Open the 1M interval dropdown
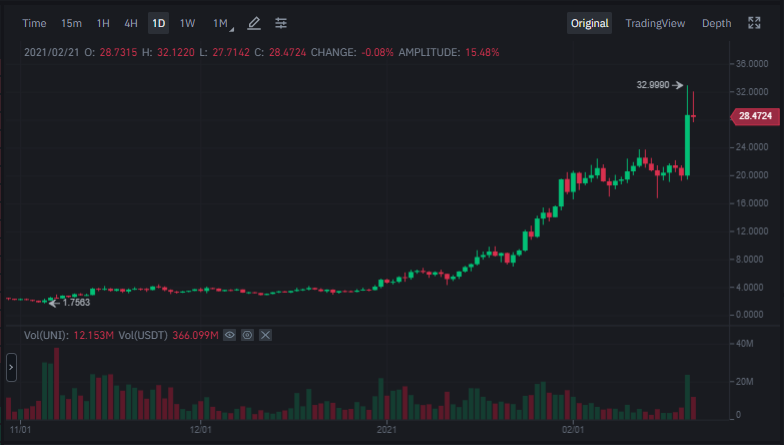The height and width of the screenshot is (445, 784). (222, 24)
